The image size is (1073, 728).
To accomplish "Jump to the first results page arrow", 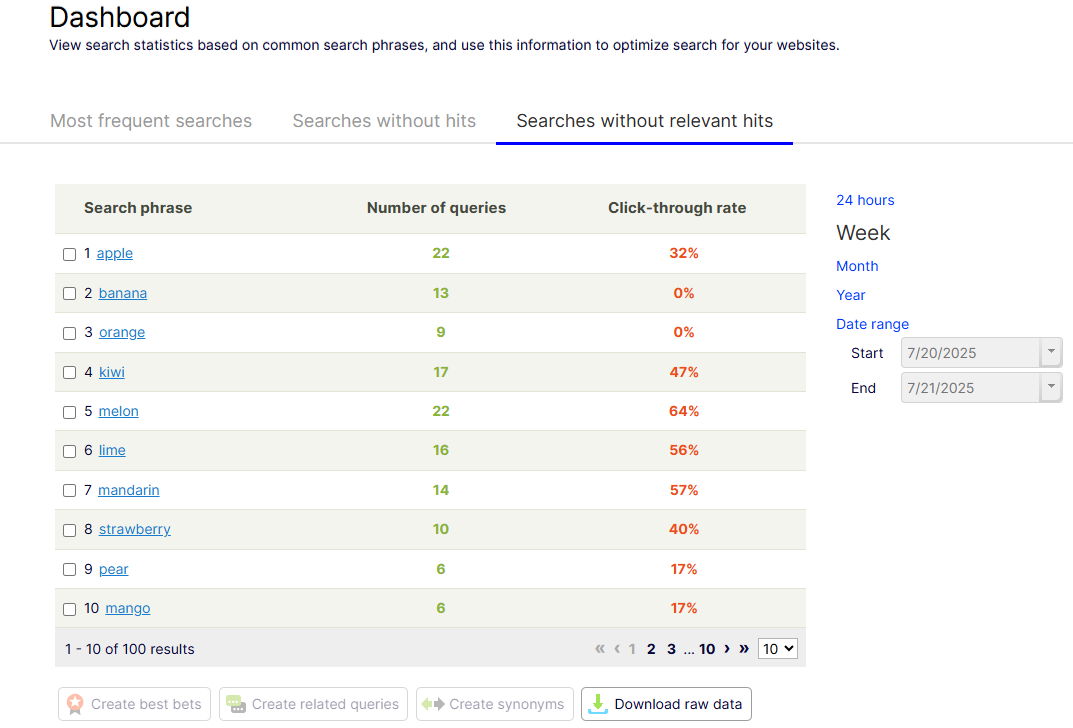I will point(600,649).
